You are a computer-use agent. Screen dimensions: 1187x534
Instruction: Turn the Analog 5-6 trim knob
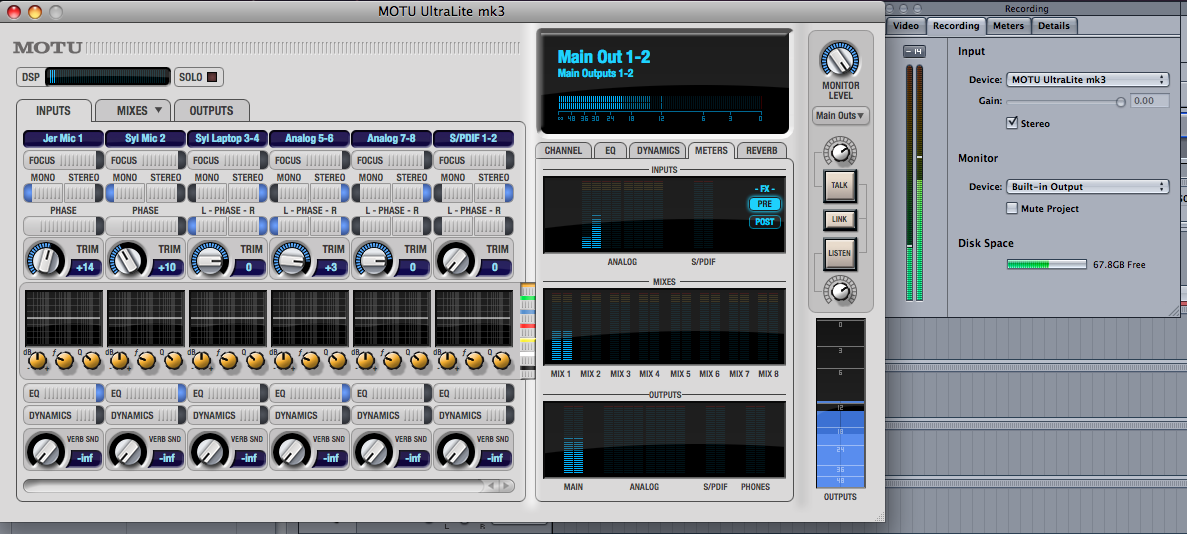point(290,258)
